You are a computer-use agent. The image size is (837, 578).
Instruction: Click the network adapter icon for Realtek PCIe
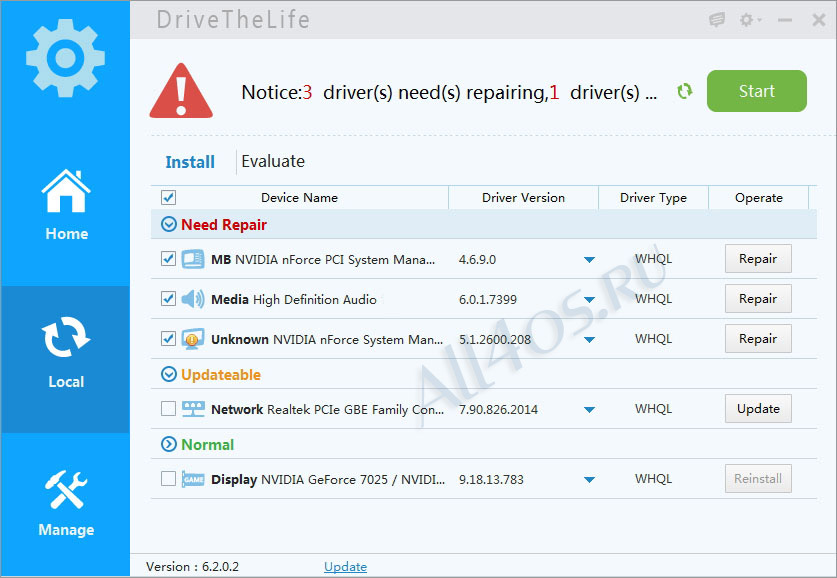click(193, 409)
